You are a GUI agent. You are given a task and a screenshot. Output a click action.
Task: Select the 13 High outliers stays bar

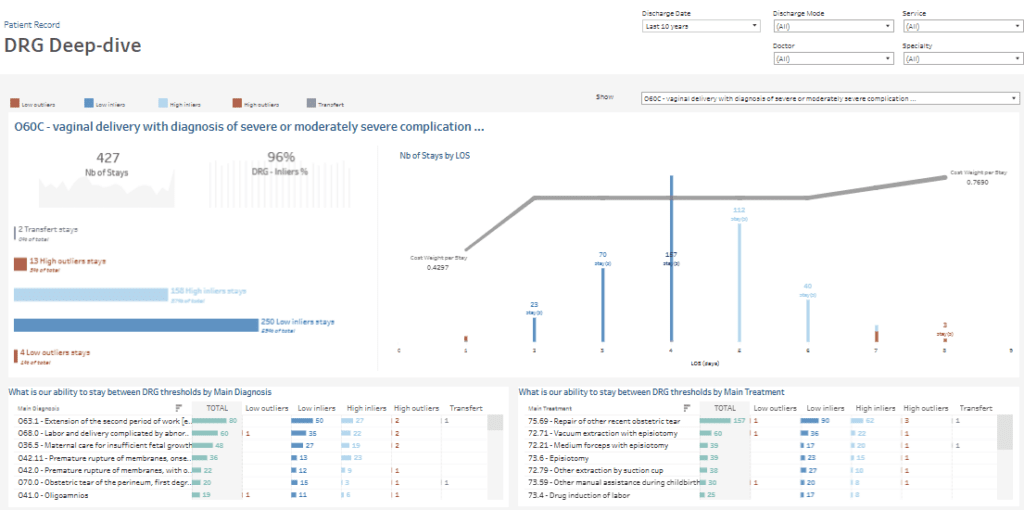click(20, 264)
